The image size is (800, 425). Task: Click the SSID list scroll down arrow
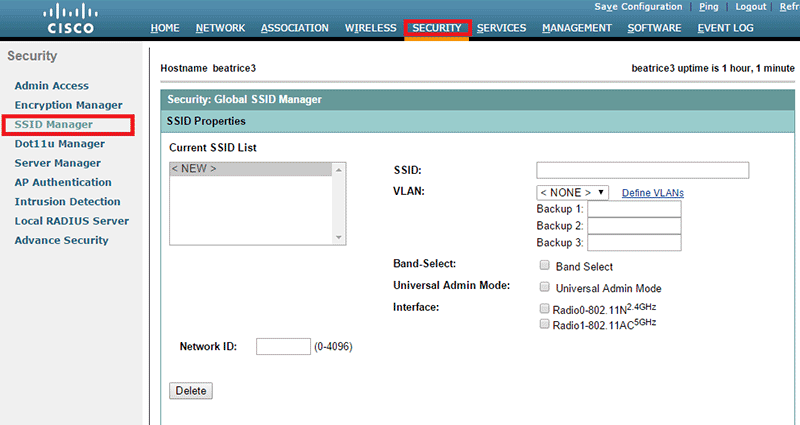(x=339, y=237)
